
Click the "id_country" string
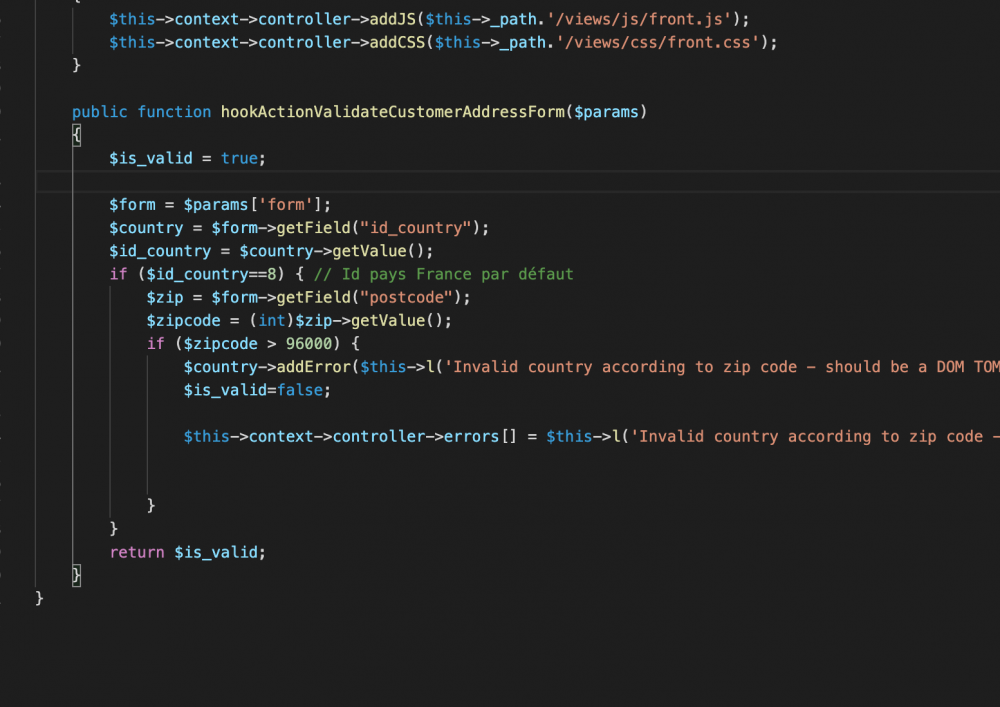click(416, 228)
